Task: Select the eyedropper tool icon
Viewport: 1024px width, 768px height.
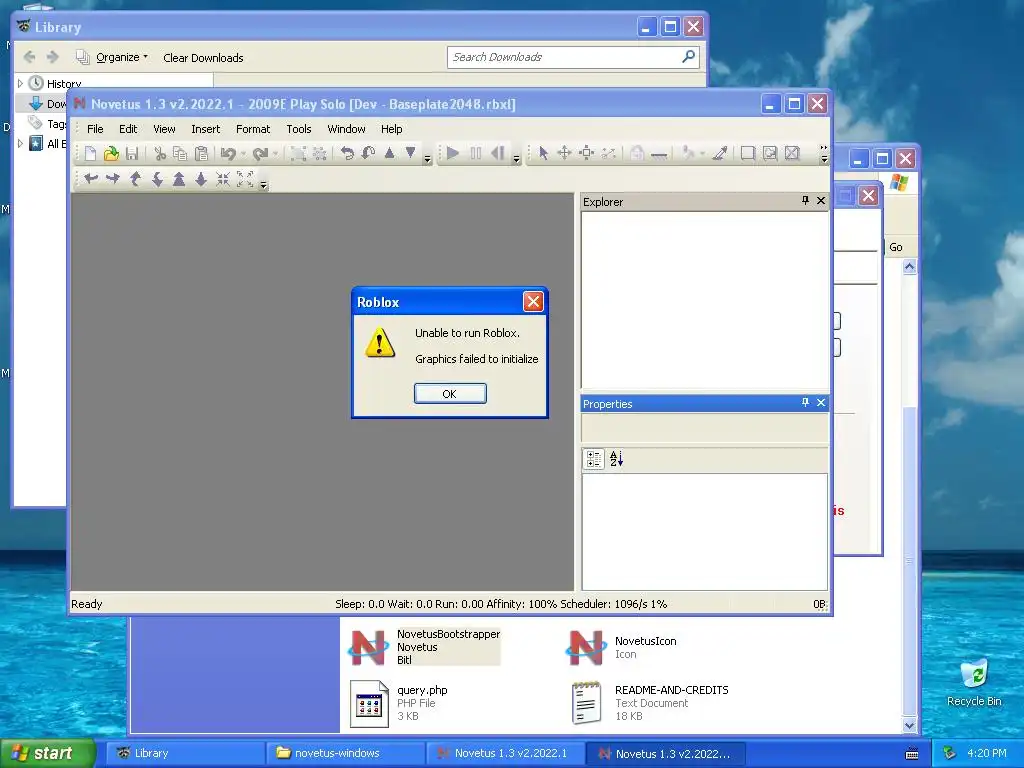Action: click(720, 153)
